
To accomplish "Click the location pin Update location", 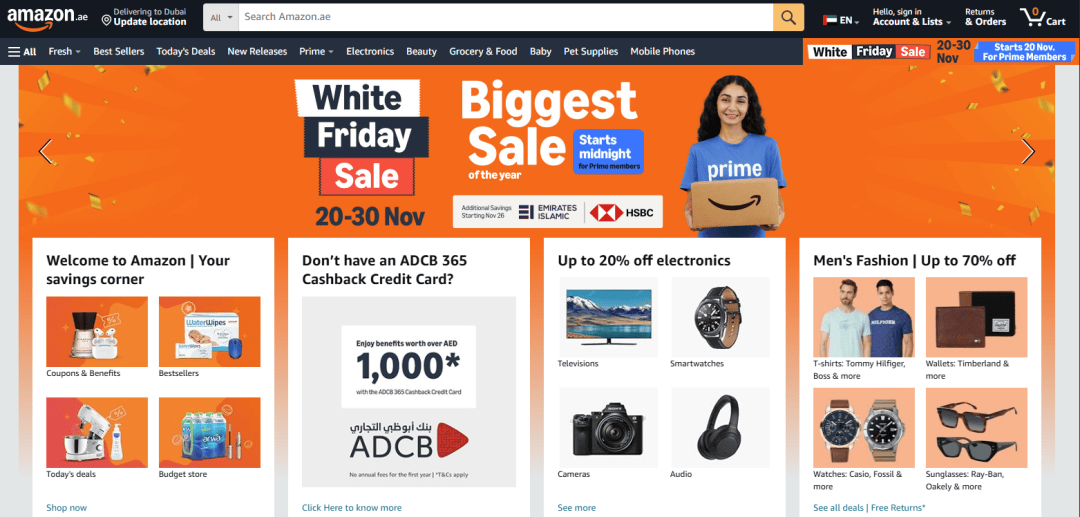I will [144, 17].
